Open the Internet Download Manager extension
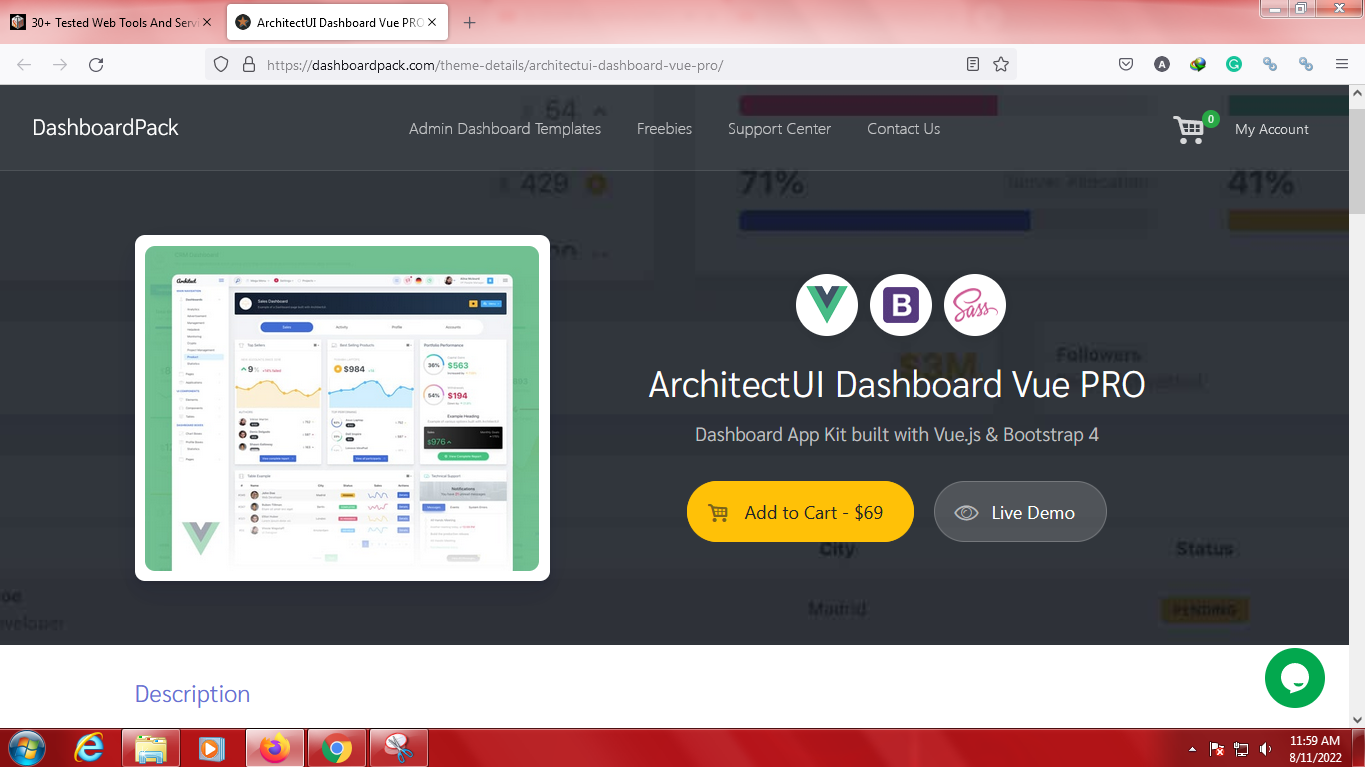This screenshot has height=767, width=1365. [x=1198, y=64]
